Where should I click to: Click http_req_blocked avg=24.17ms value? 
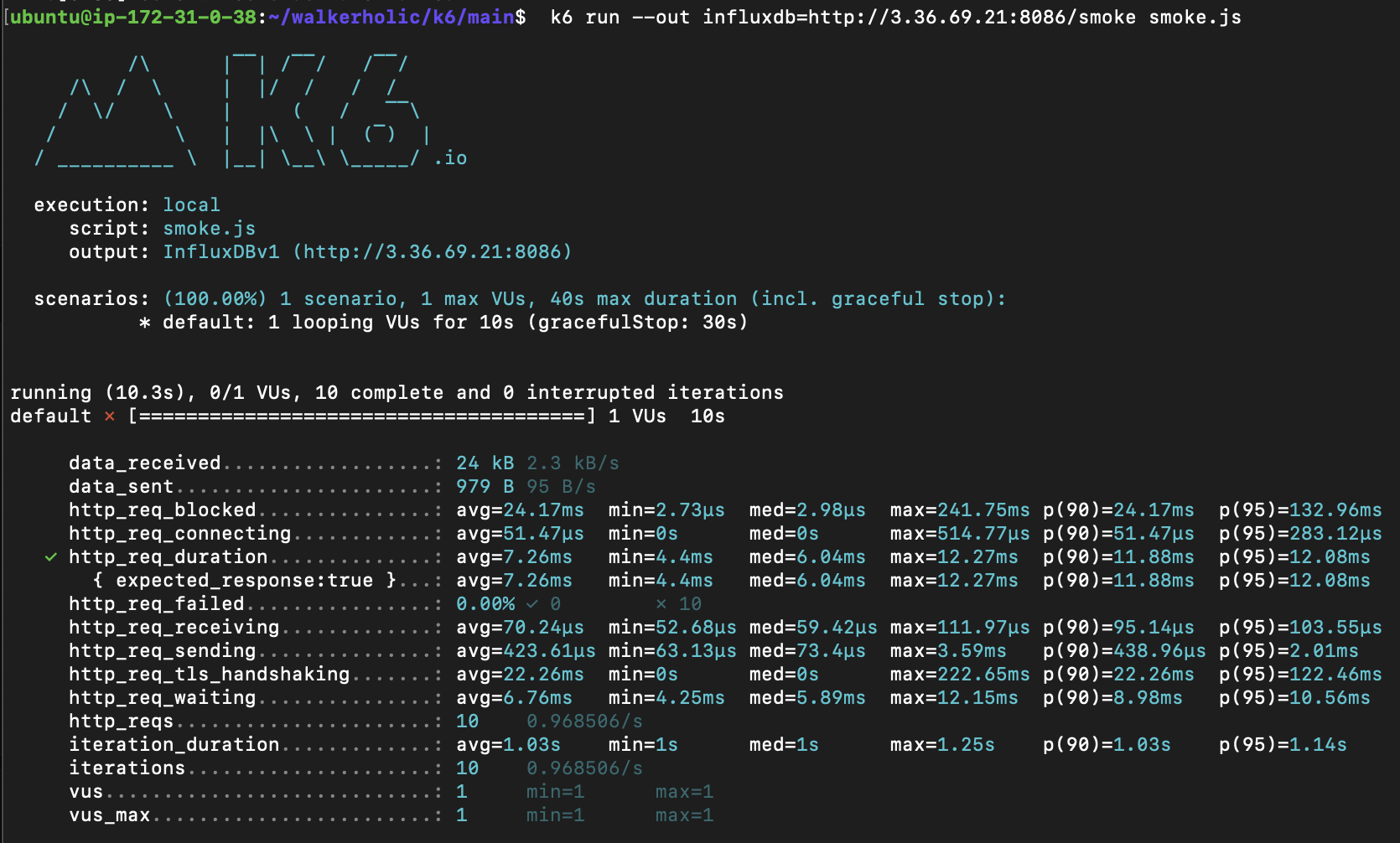521,510
